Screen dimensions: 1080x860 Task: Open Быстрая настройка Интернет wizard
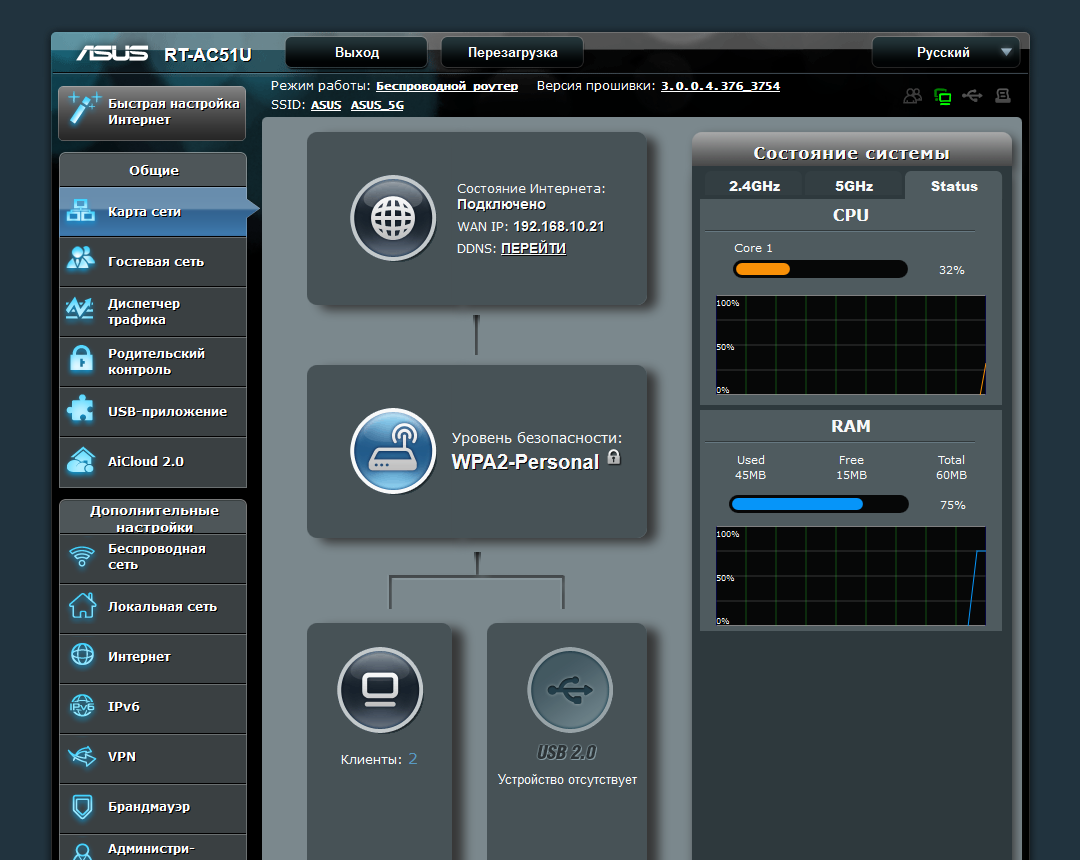coord(152,113)
